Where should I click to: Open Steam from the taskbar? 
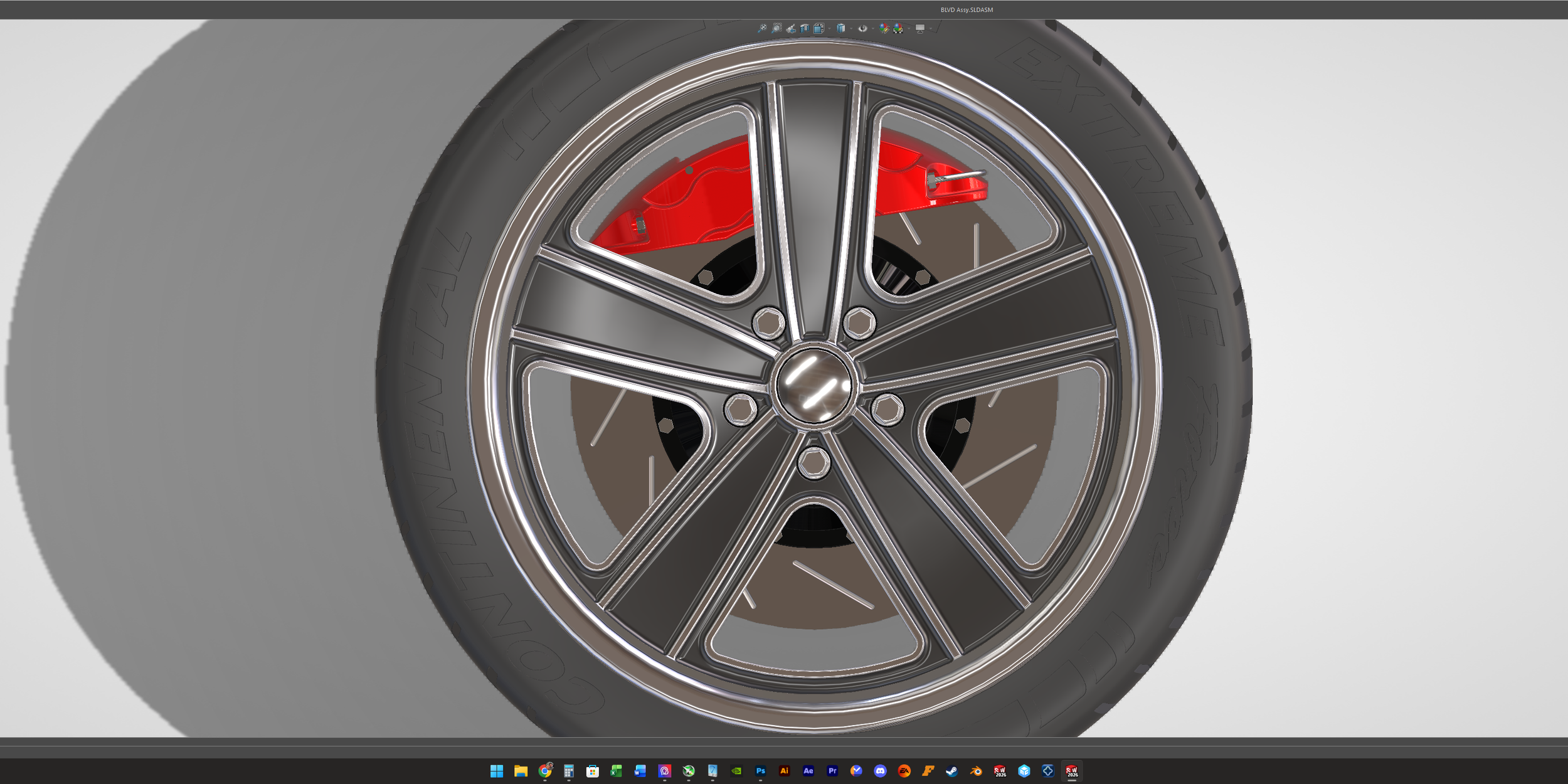[952, 771]
